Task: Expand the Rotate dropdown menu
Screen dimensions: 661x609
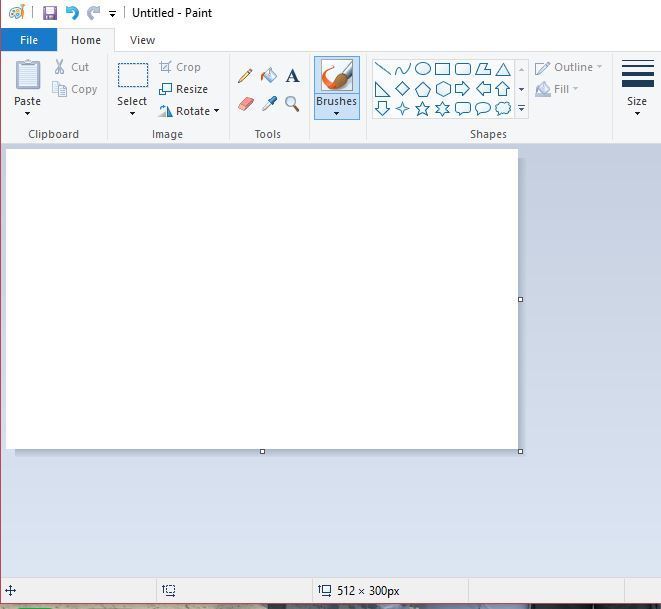Action: tap(216, 111)
